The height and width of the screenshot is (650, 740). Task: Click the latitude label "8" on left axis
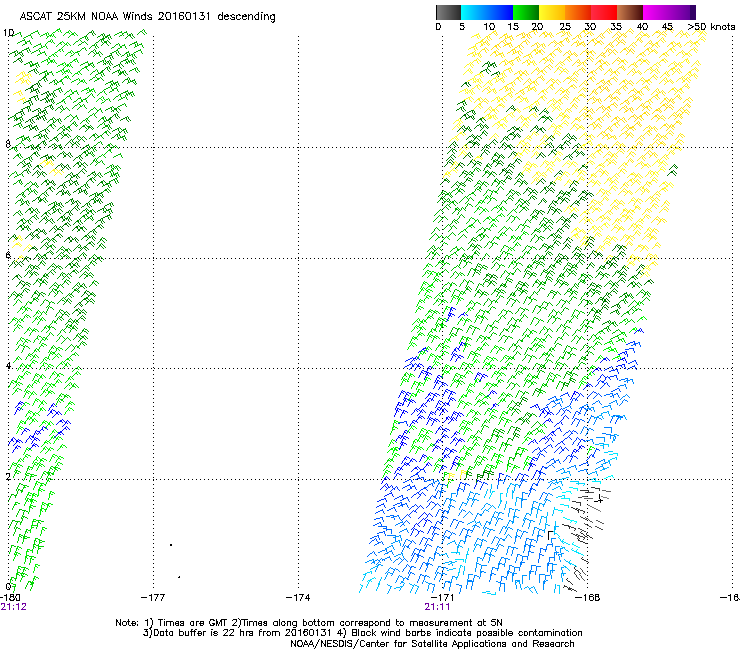8,144
